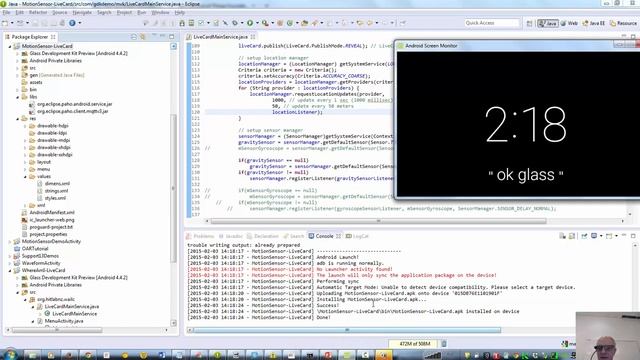Click the Quick Access search field

pyautogui.click(x=492, y=23)
